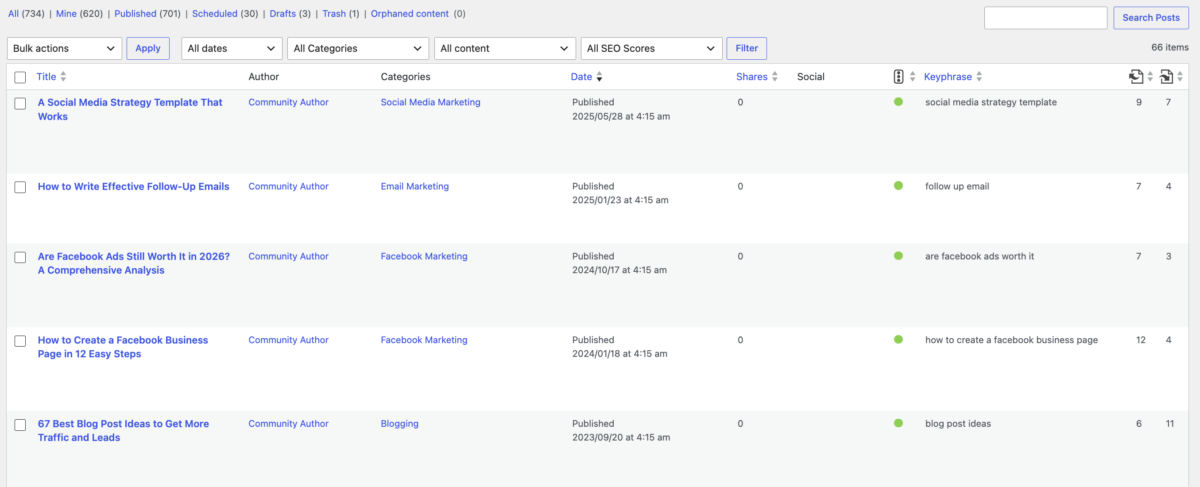Check How to Write Effective Follow-Up Emails
Screen dimensions: 1200x487
pos(20,187)
